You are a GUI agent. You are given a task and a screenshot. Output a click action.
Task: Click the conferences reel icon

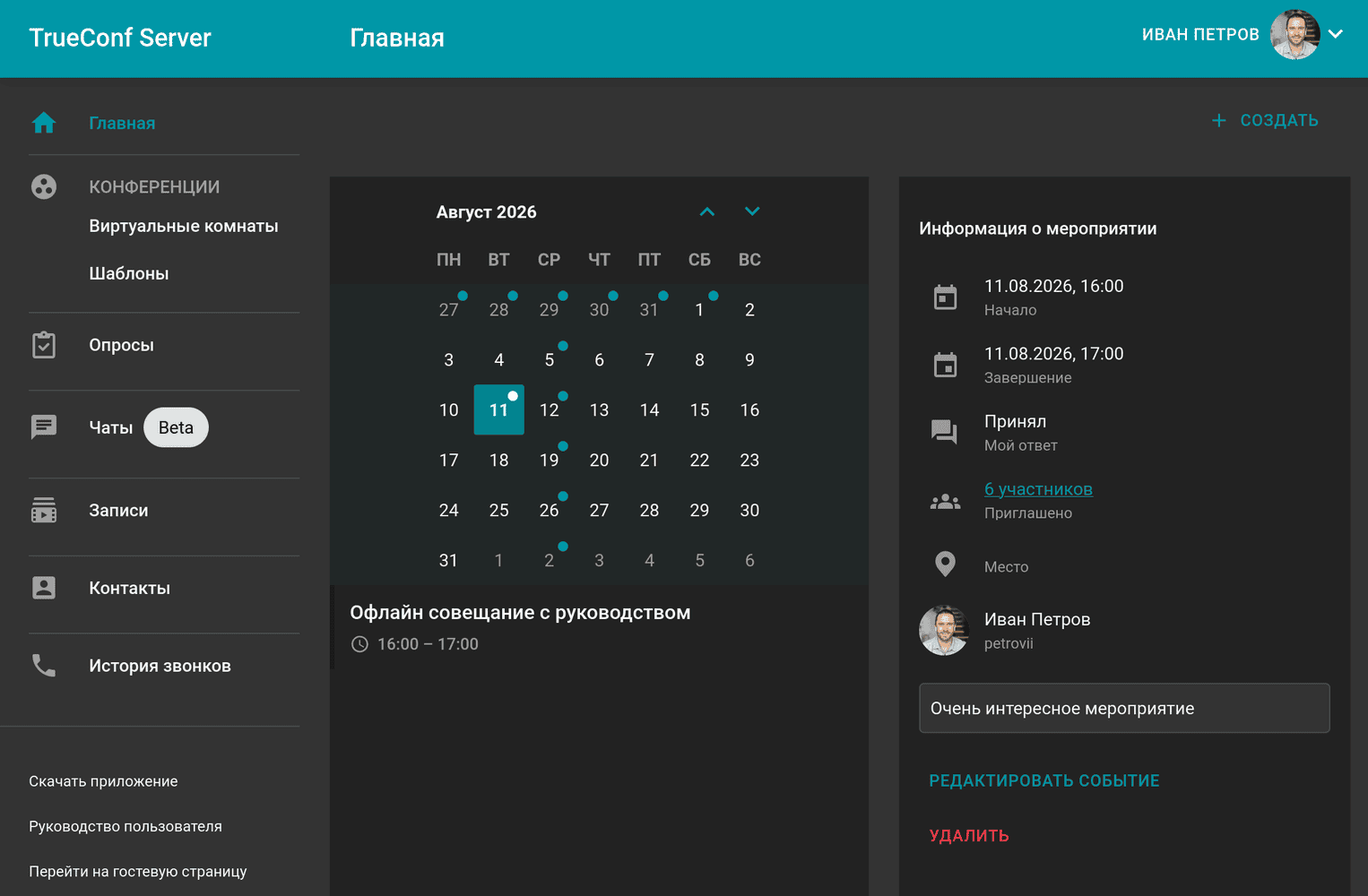pyautogui.click(x=44, y=186)
